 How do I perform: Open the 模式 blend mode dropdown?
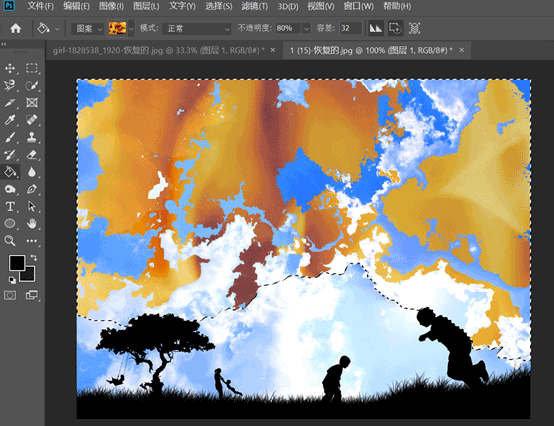click(x=196, y=29)
